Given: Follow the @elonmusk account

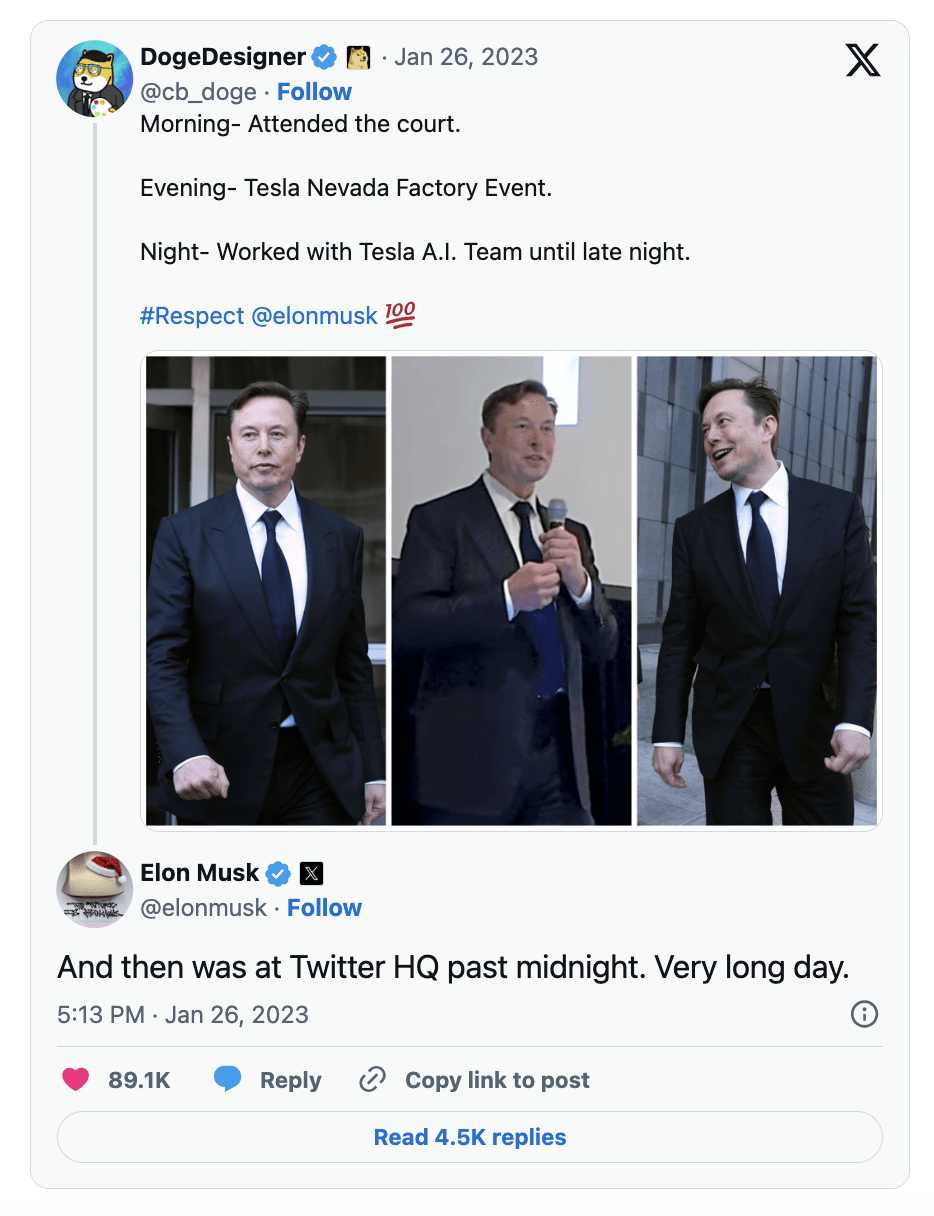Looking at the screenshot, I should (324, 908).
